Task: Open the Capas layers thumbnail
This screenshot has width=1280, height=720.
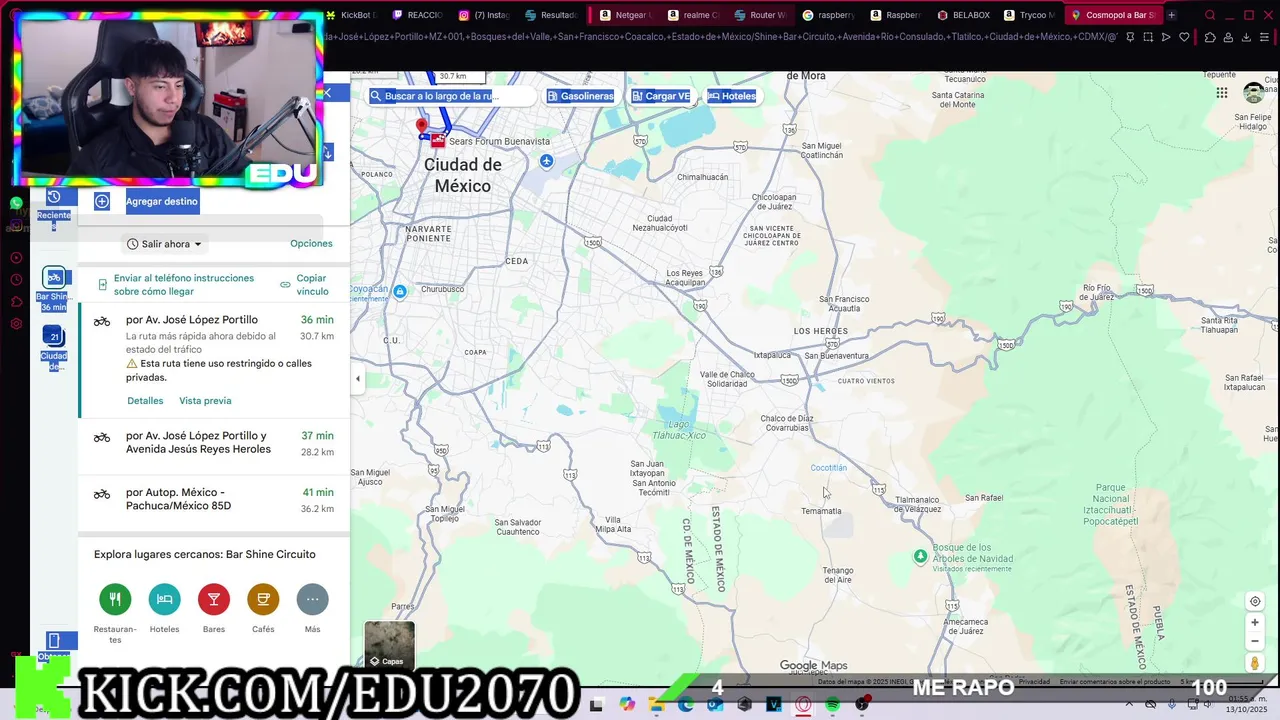Action: 389,645
